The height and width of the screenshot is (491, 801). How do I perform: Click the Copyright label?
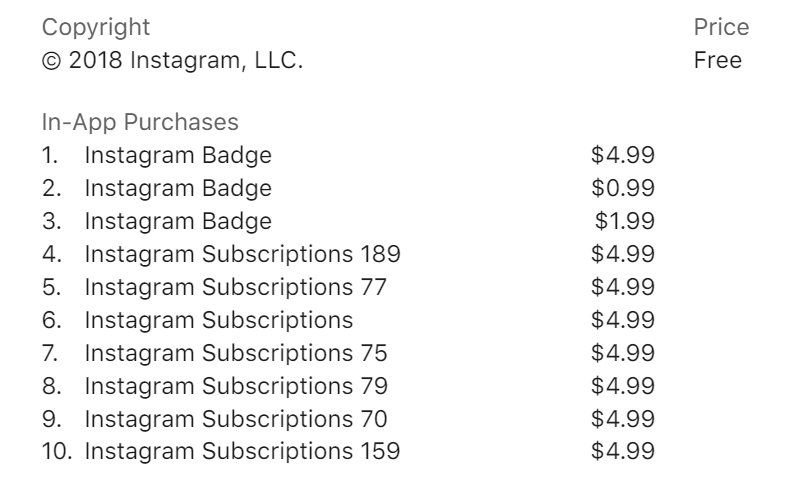tap(96, 27)
